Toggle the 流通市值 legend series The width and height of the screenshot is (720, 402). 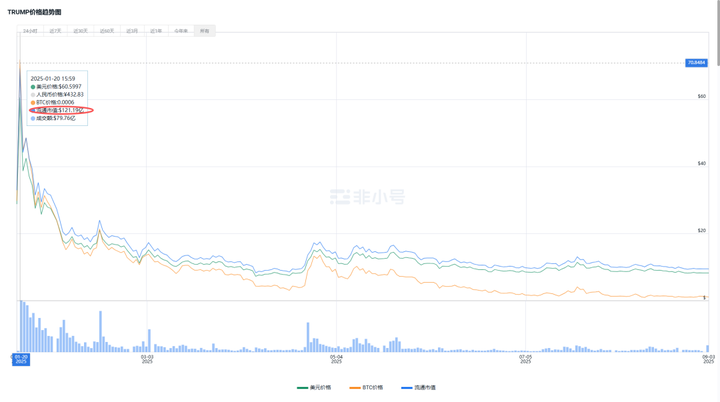click(x=418, y=387)
